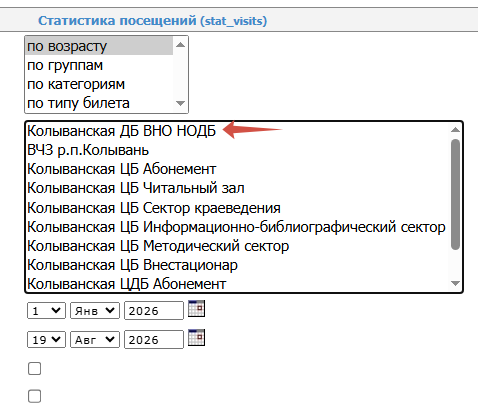Open start day dropdown showing 1
Image resolution: width=478 pixels, height=407 pixels.
(46, 311)
